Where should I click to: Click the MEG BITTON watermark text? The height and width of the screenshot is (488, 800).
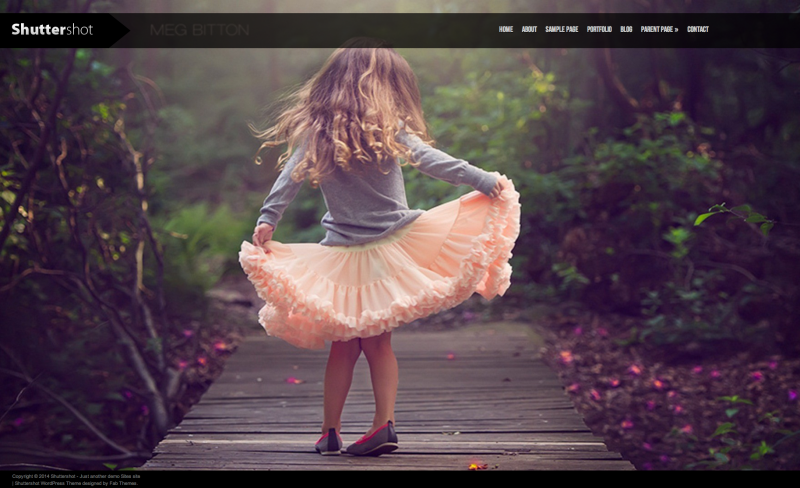coord(199,31)
